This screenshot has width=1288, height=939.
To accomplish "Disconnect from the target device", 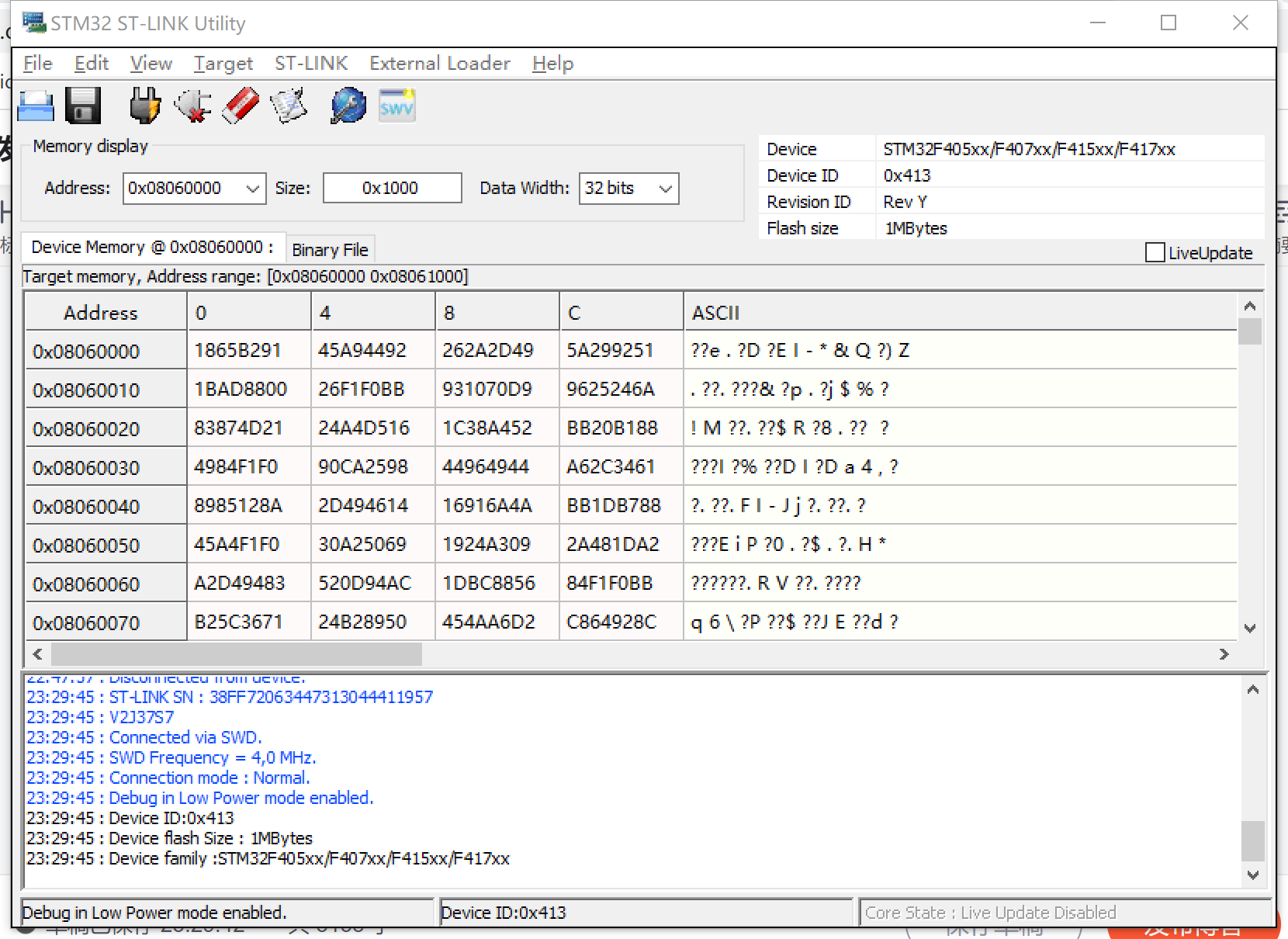I will point(191,105).
